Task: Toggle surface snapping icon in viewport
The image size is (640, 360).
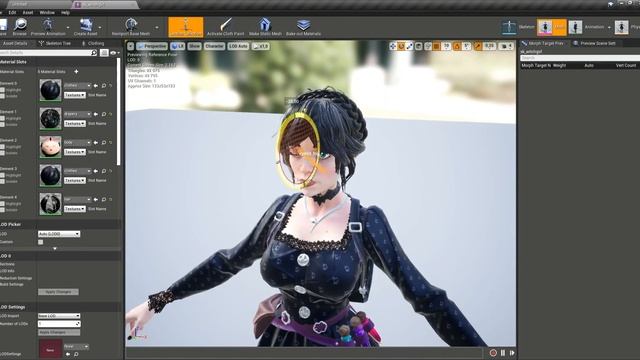Action: pos(428,46)
